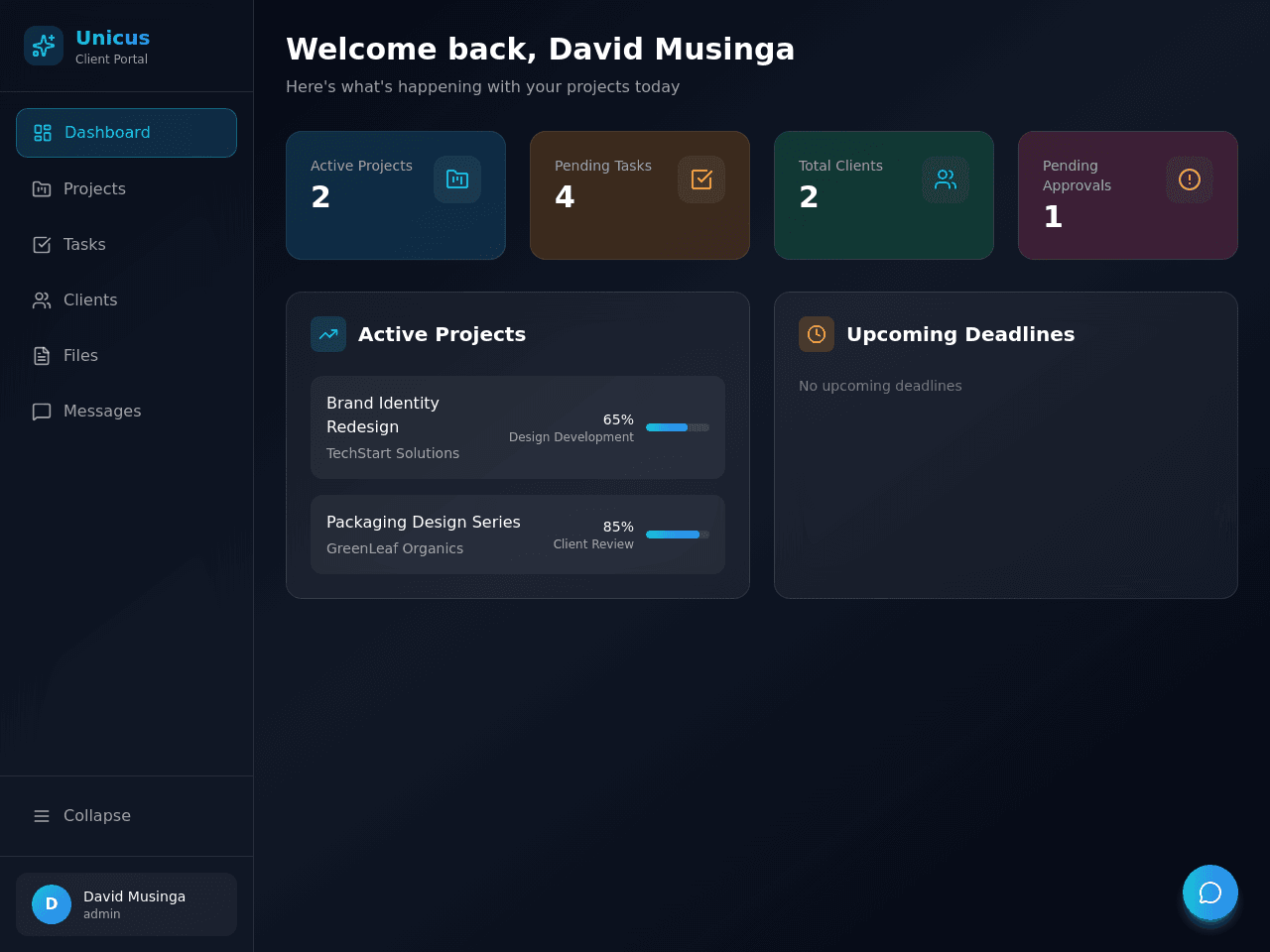Click the Welcome back, David Musinga heading
The image size is (1270, 952).
pyautogui.click(x=540, y=49)
